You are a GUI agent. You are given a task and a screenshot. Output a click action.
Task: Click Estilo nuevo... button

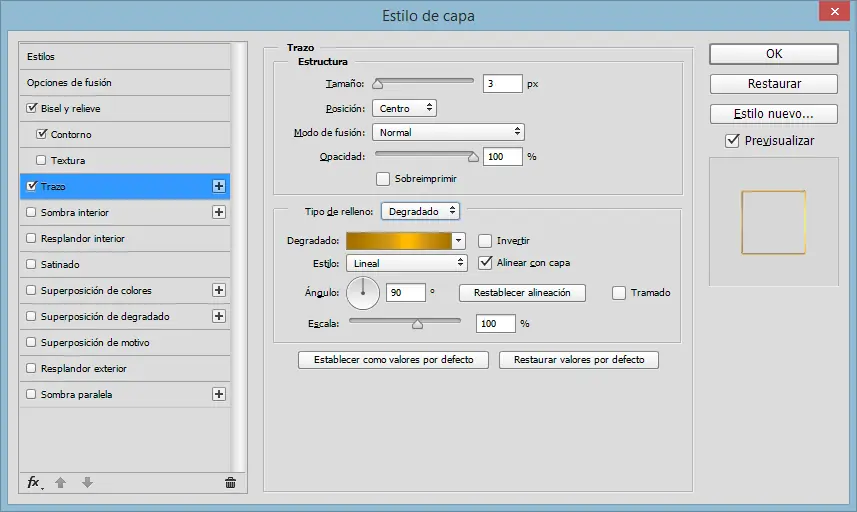[774, 114]
